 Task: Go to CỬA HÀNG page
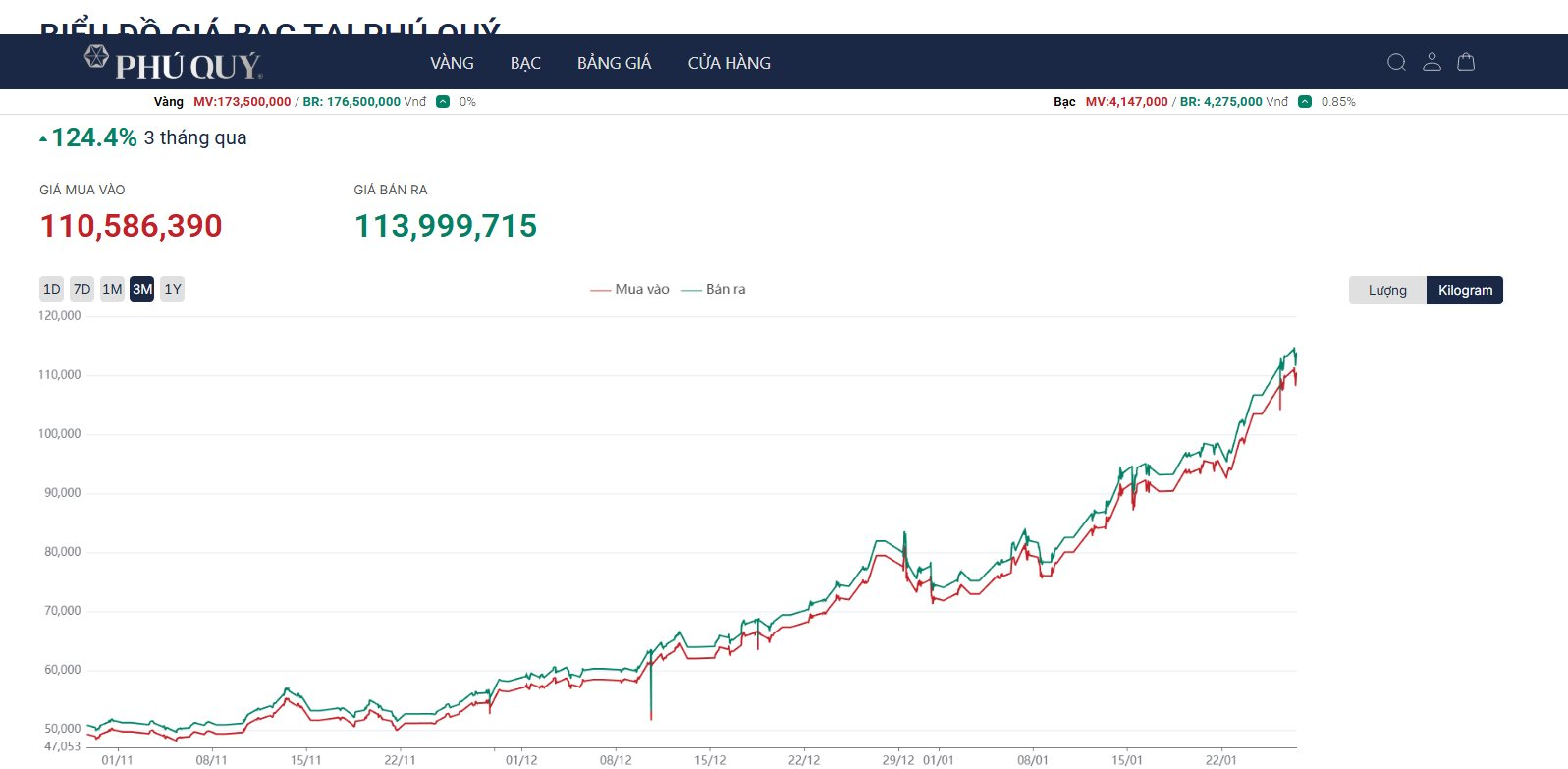click(729, 63)
